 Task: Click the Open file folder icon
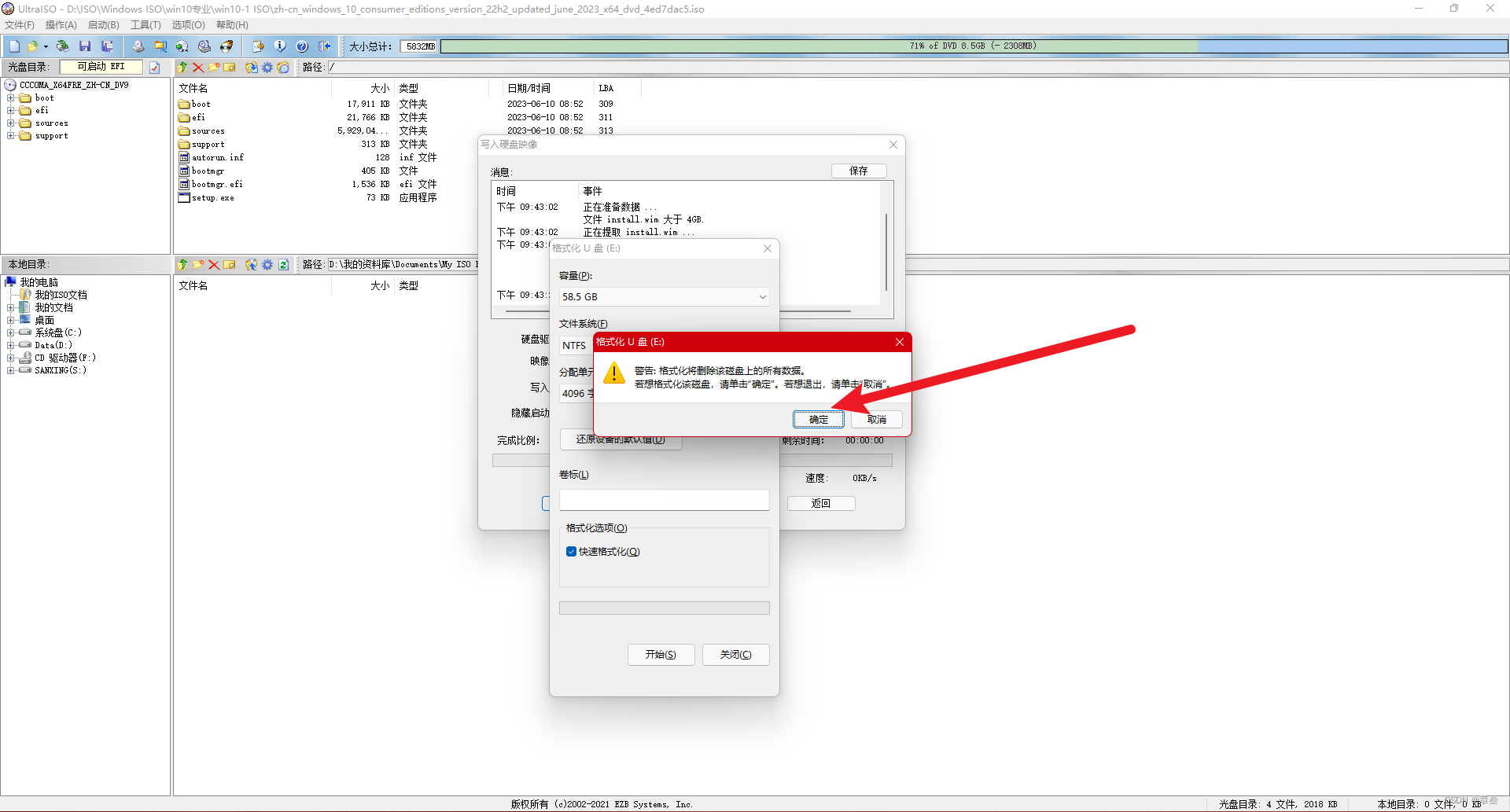(x=32, y=46)
